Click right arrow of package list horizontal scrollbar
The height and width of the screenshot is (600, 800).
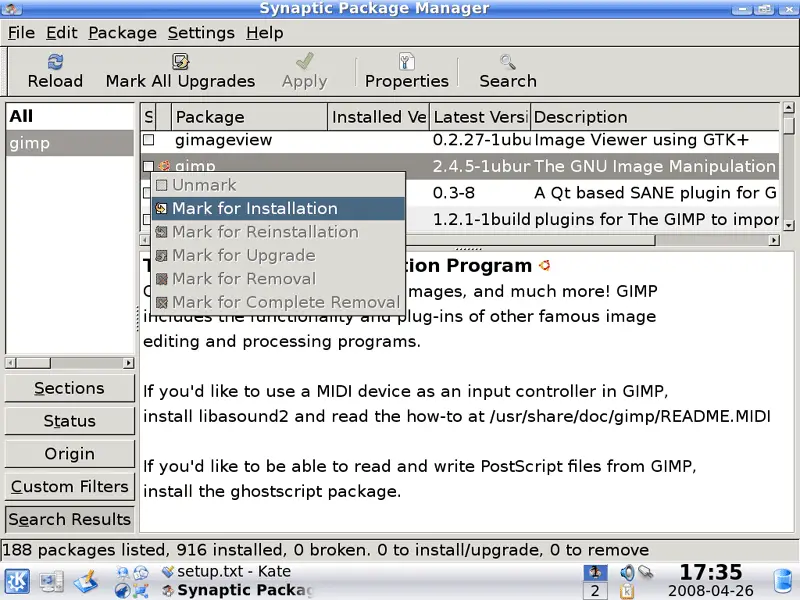[774, 240]
